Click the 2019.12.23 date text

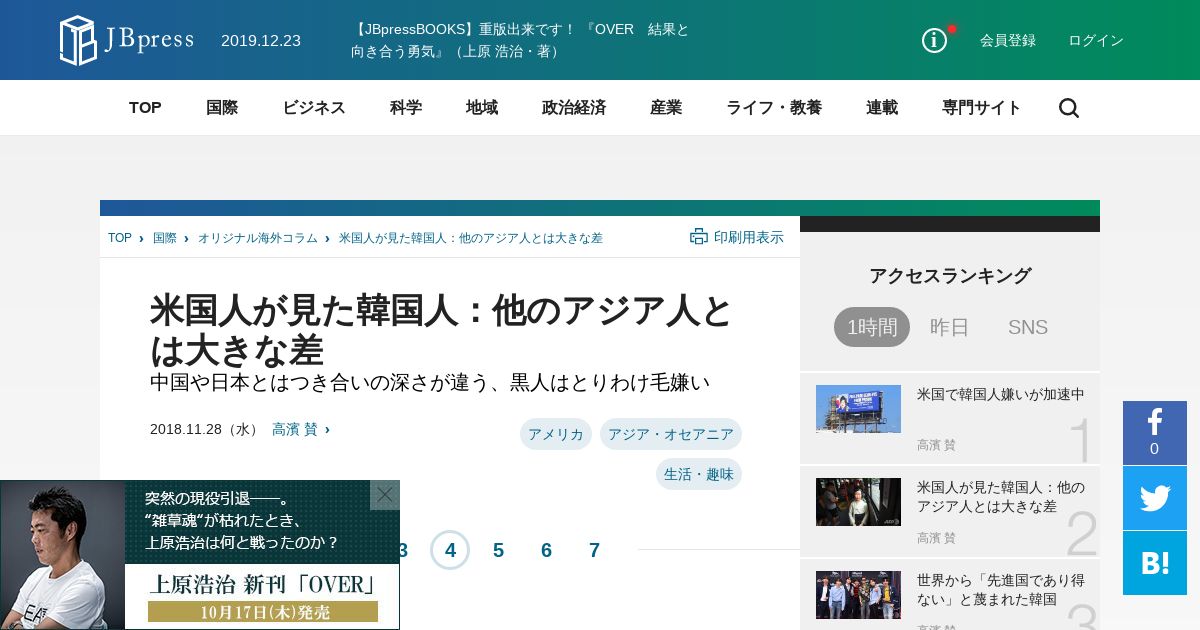261,41
